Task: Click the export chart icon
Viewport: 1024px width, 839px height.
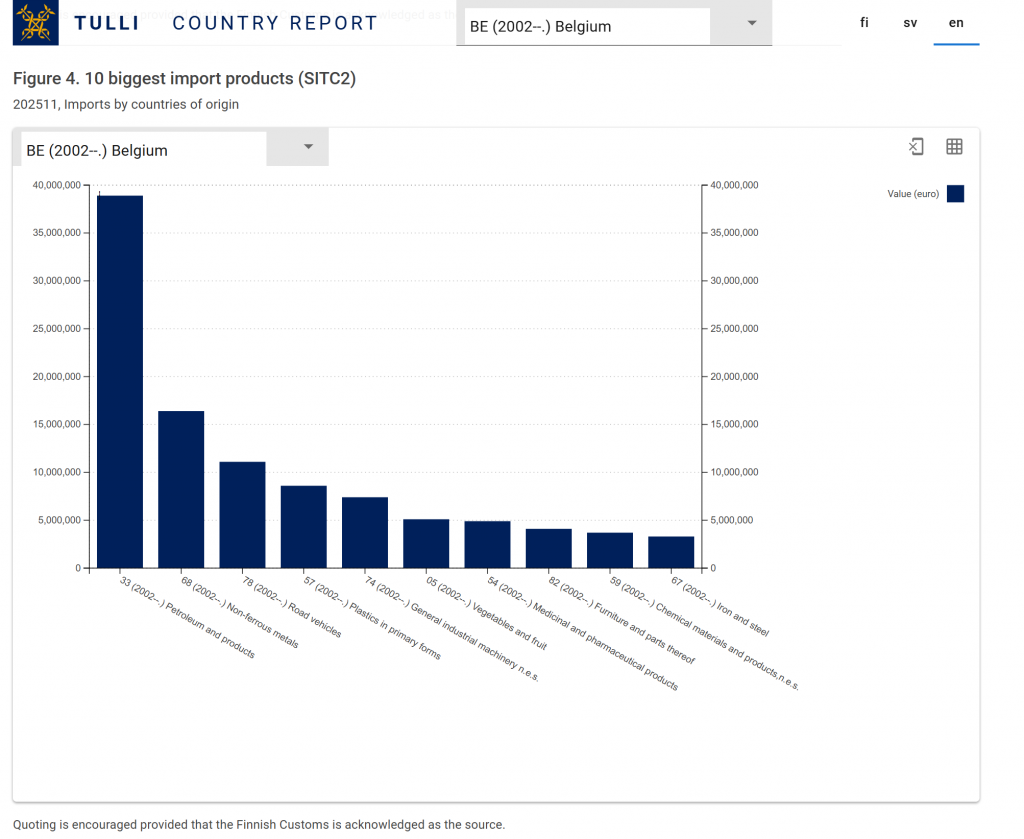Action: (916, 147)
